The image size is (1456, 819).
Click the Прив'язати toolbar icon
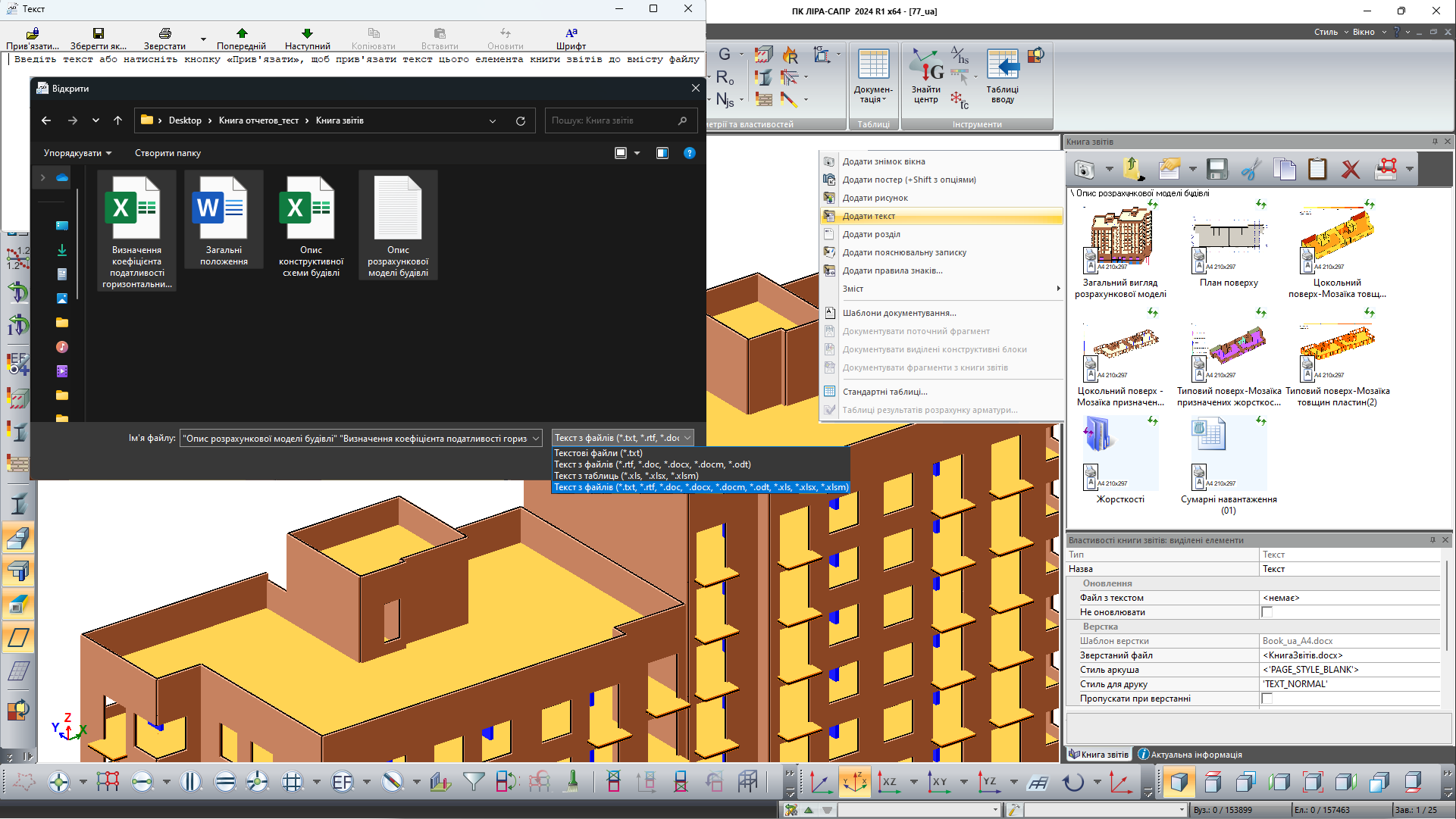pos(32,33)
